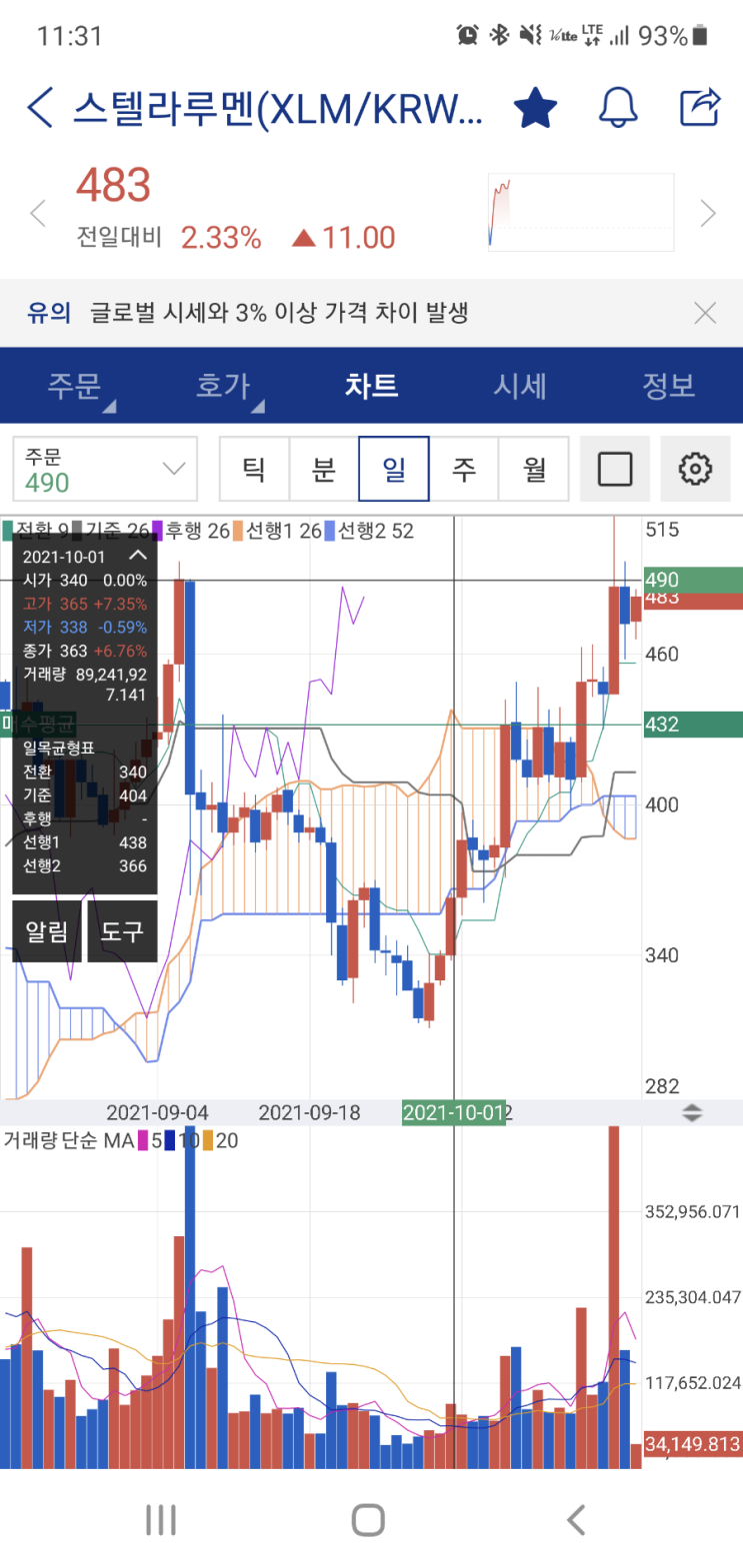This screenshot has width=743, height=1568.
Task: Tap the back arrow beside the coin title
Action: (40, 107)
